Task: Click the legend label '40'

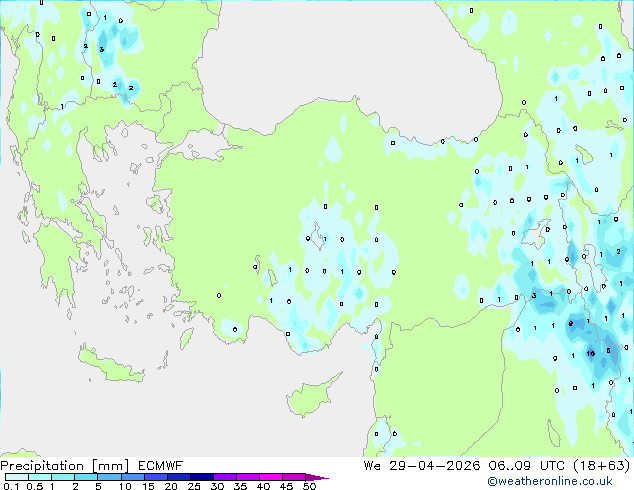Action: pos(263,486)
